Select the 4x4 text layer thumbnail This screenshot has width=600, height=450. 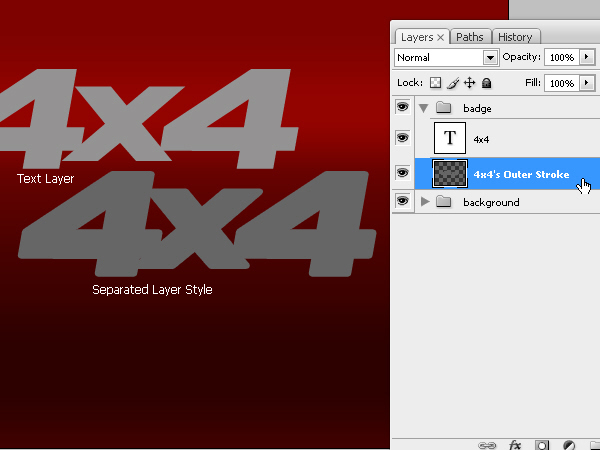pos(449,138)
